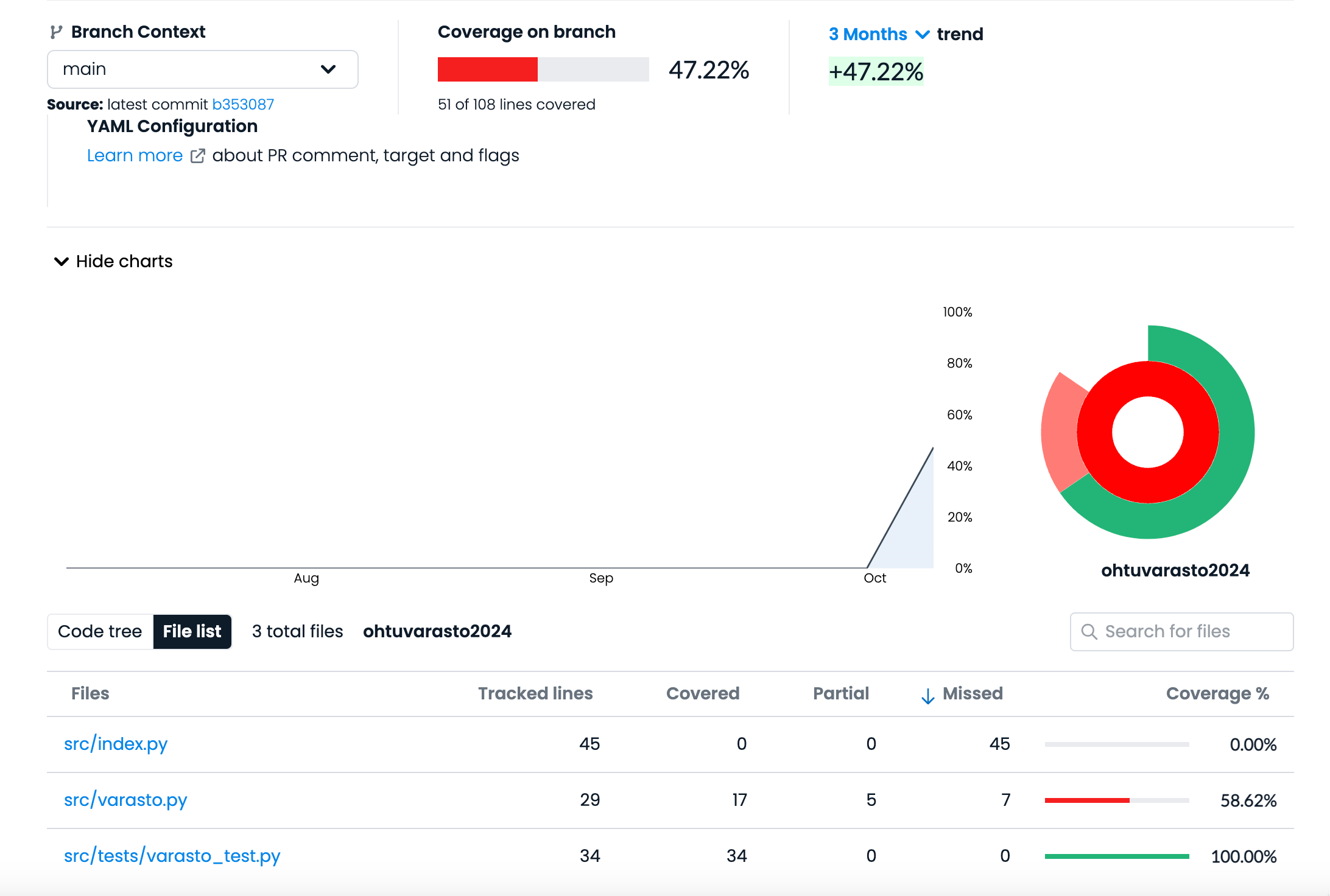
Task: Click the external link icon after Learn more
Action: coord(197,156)
